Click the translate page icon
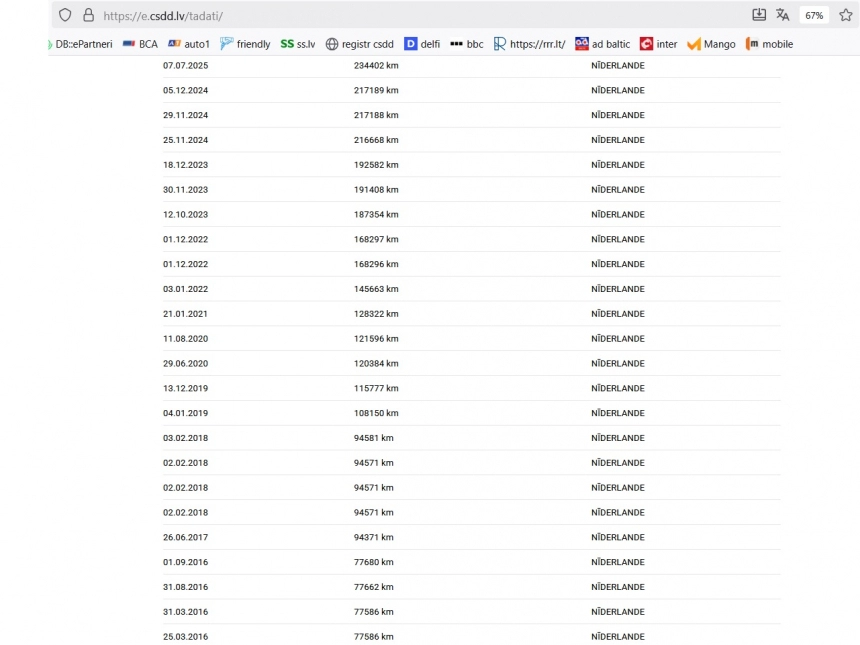The width and height of the screenshot is (860, 645). 783,15
